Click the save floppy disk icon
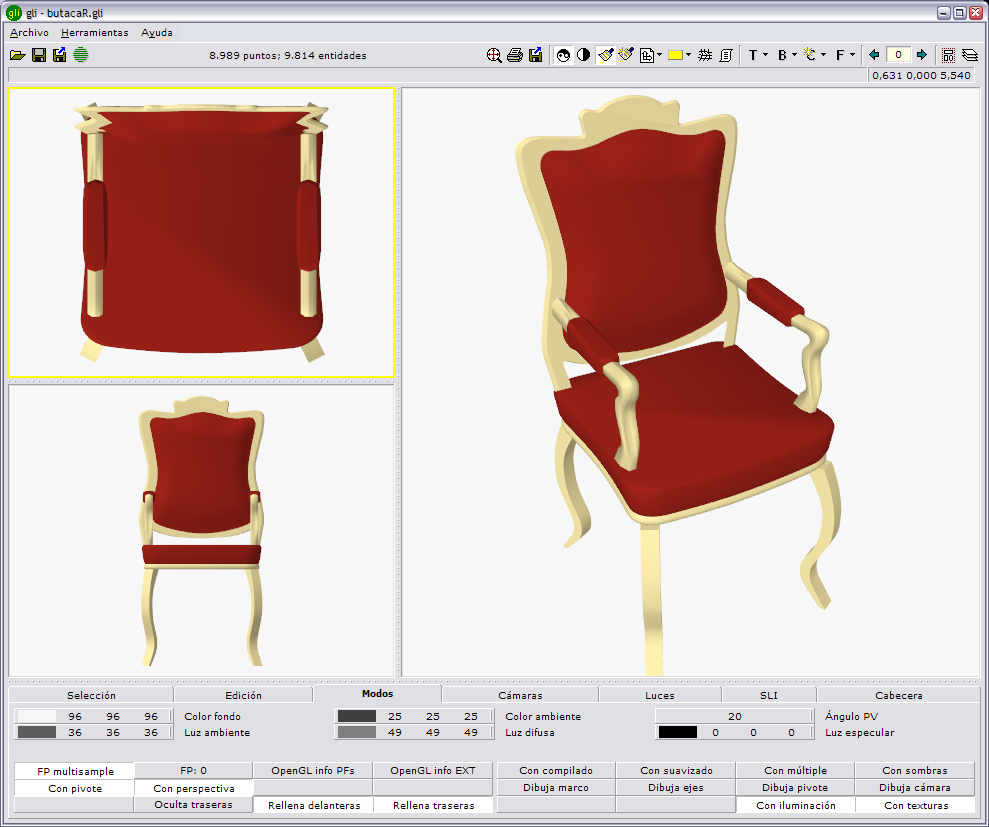 click(39, 55)
